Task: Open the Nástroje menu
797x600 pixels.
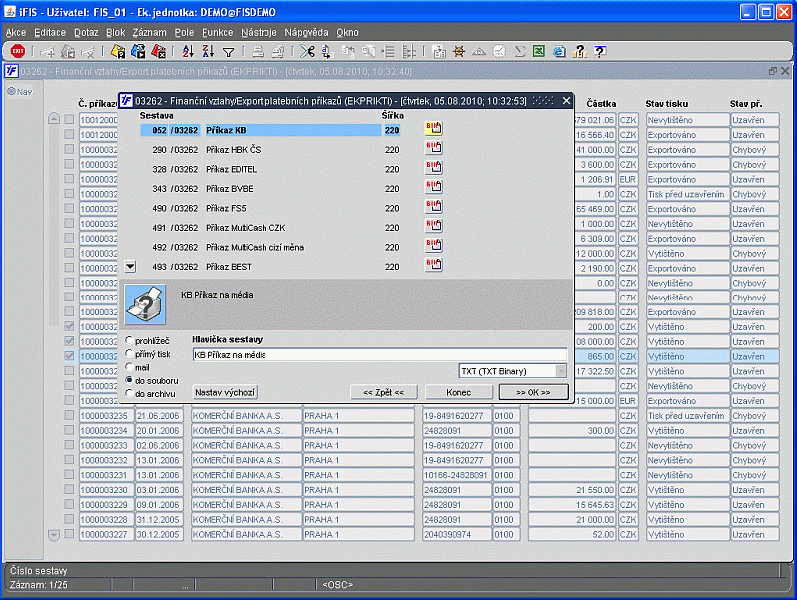Action: [258, 33]
